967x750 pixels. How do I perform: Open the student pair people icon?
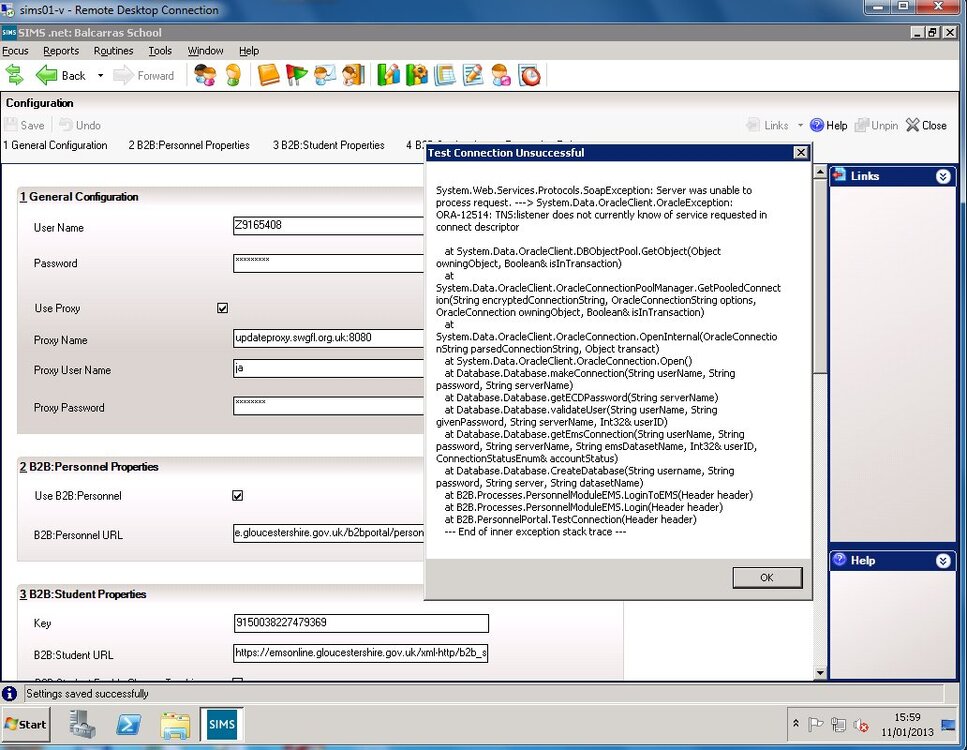click(205, 75)
